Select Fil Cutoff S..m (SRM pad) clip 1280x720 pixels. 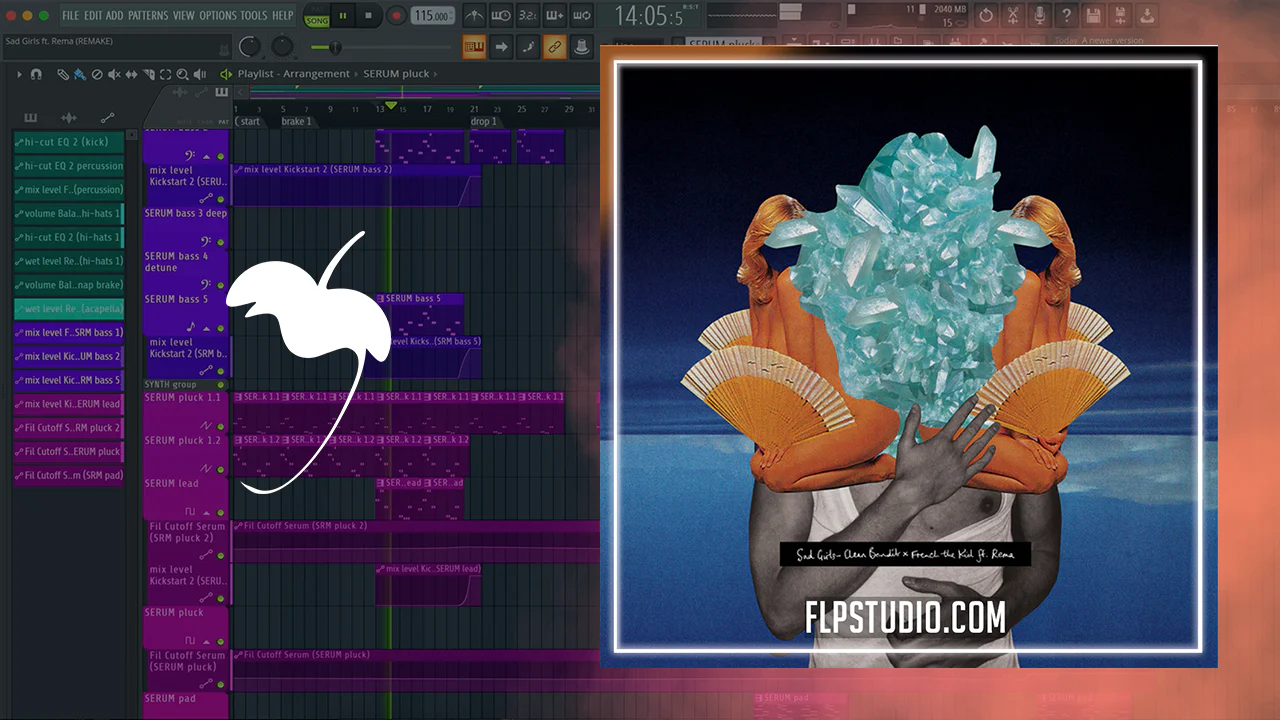(68, 475)
